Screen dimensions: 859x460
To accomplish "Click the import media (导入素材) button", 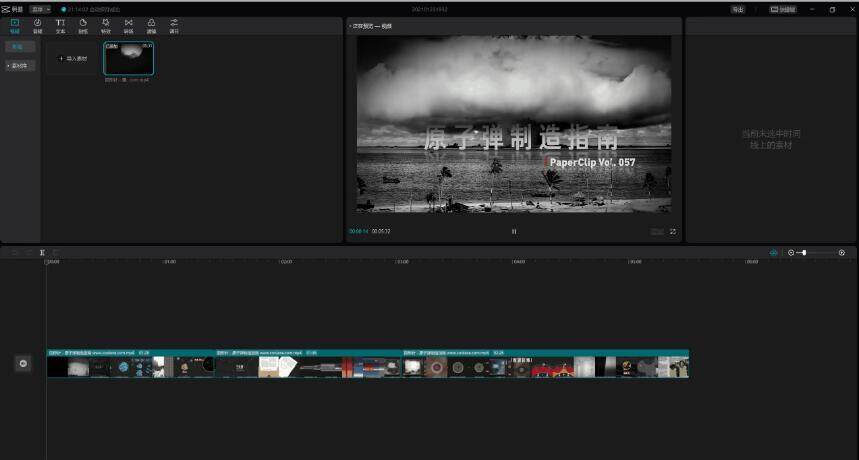I will (x=73, y=58).
